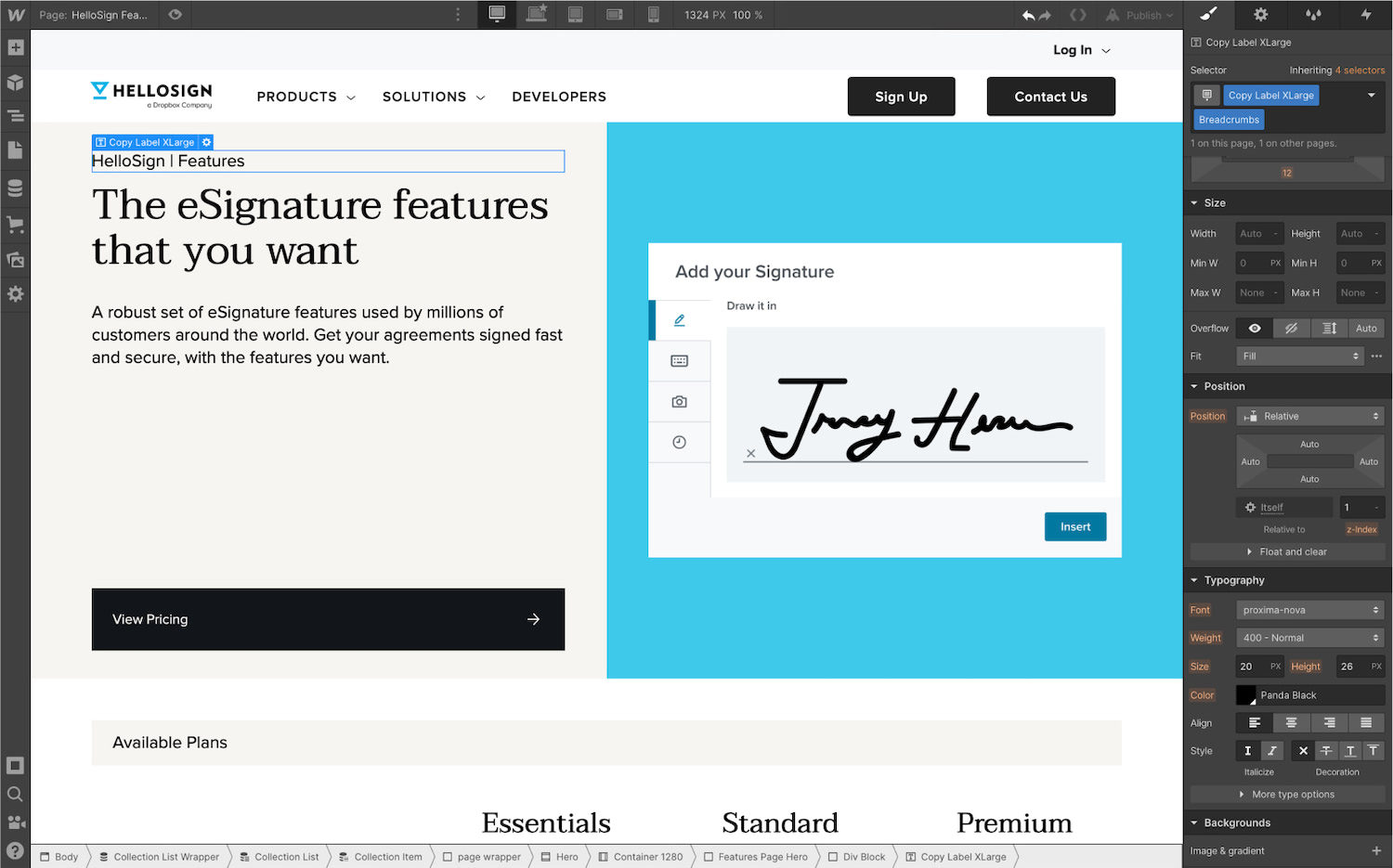The height and width of the screenshot is (868, 1393).
Task: Open the Ecommerce cart panel
Action: point(16,224)
